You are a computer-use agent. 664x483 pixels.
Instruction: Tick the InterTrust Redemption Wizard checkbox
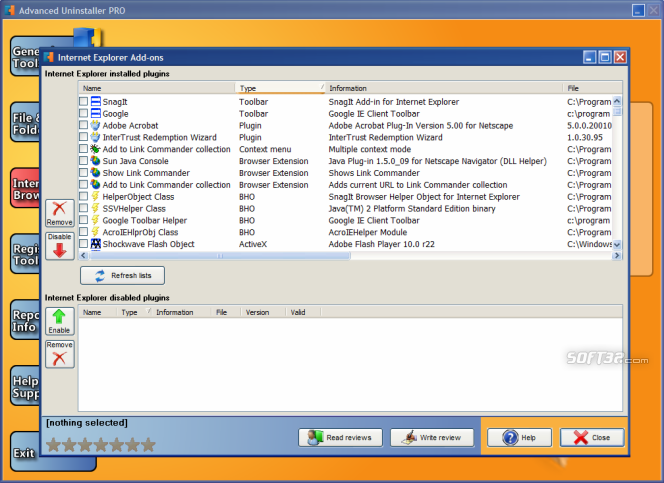[x=83, y=138]
